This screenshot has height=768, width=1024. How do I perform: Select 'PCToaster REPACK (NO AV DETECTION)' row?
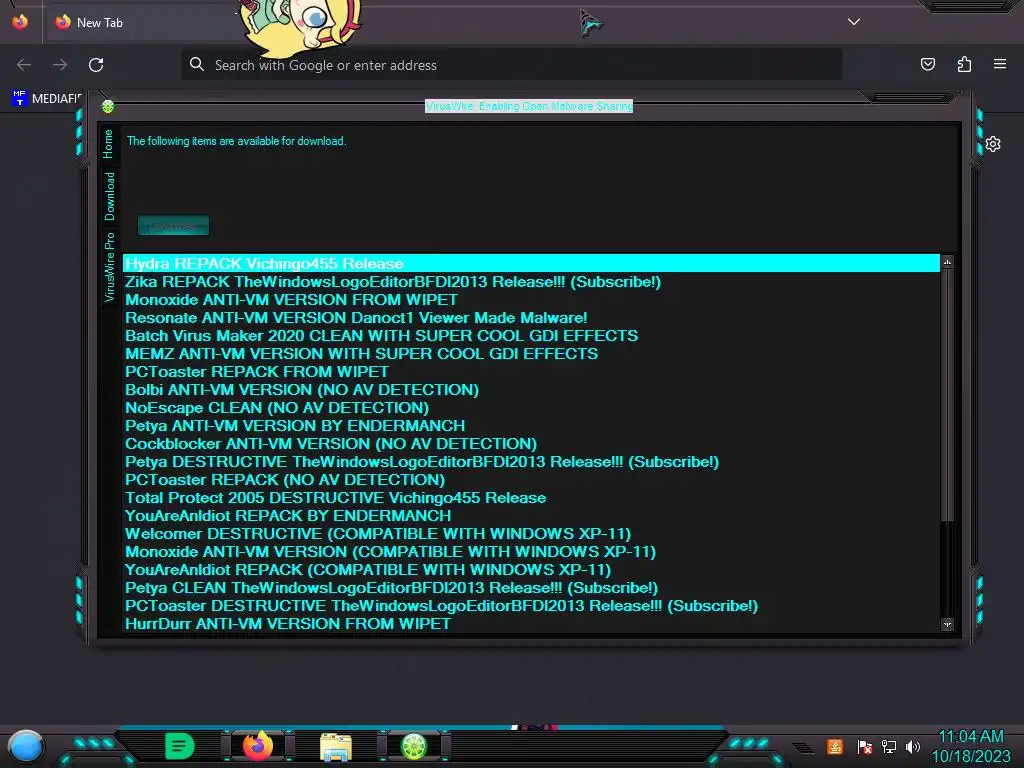pyautogui.click(x=531, y=480)
